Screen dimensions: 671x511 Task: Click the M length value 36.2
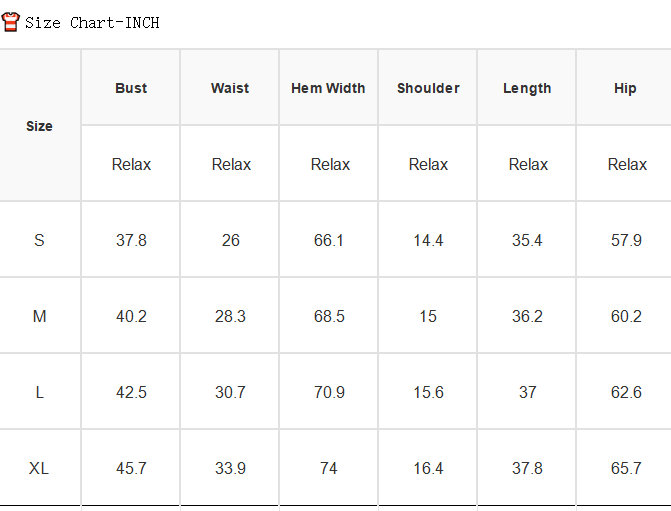click(527, 316)
